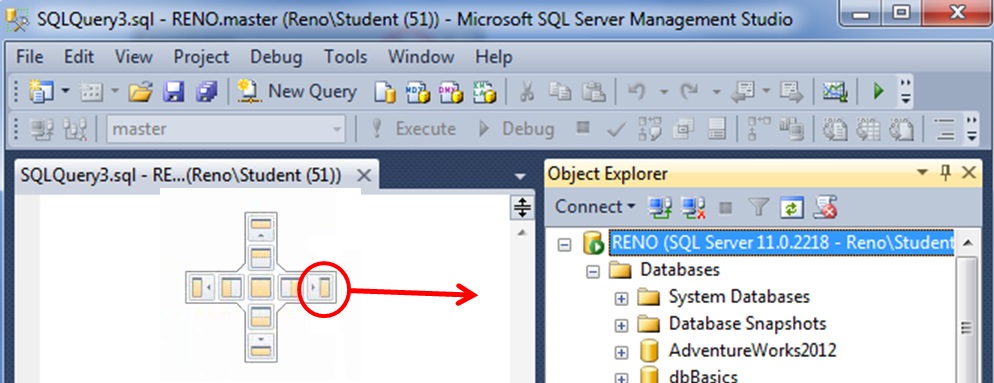
Task: Toggle the IntelliSense Enabled icon
Action: [717, 129]
